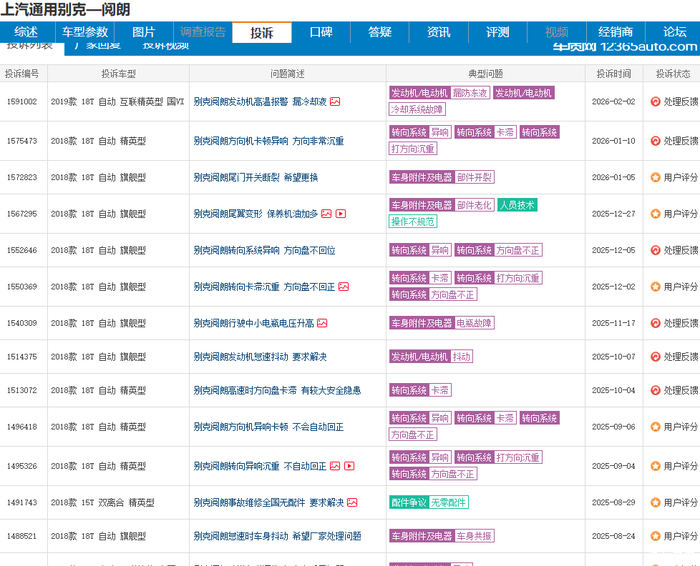Open the 车型参数 tab
Screen dimensions: 700x566
click(x=85, y=32)
